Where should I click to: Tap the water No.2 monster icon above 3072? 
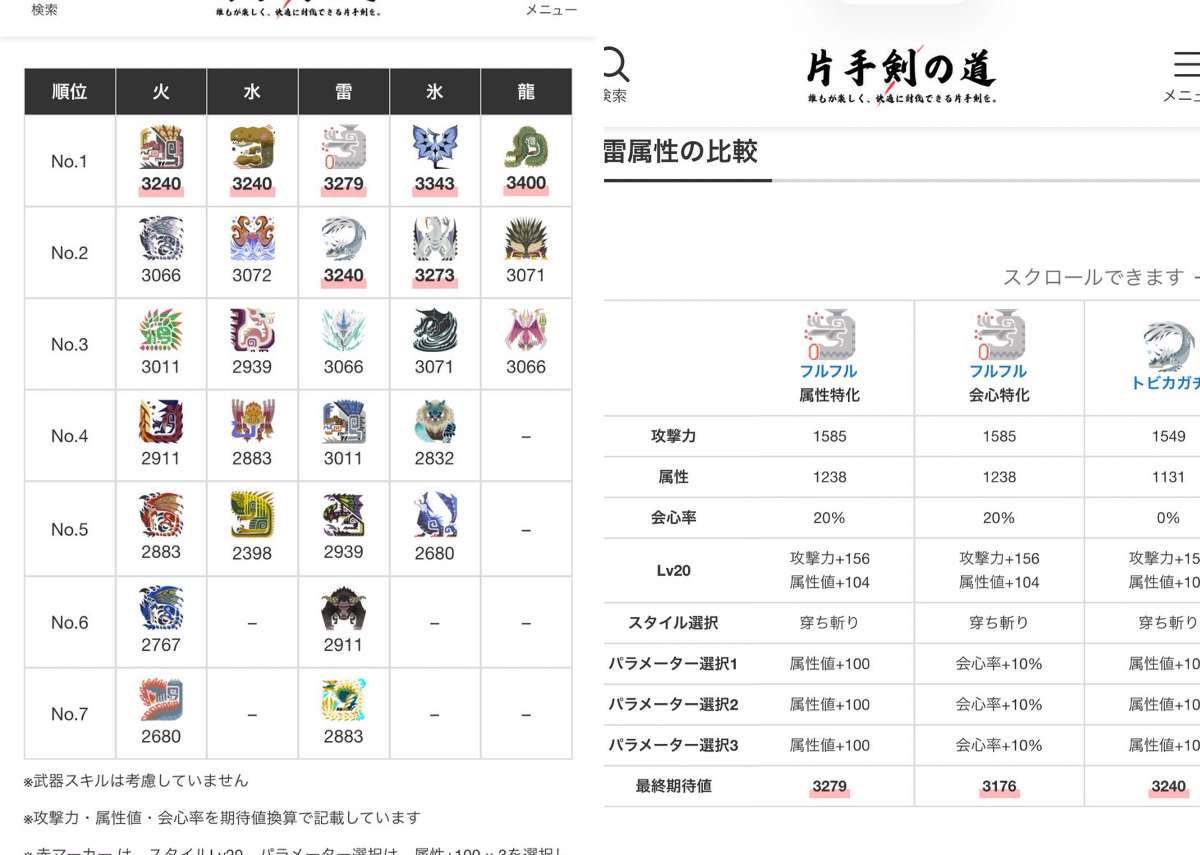coord(252,240)
